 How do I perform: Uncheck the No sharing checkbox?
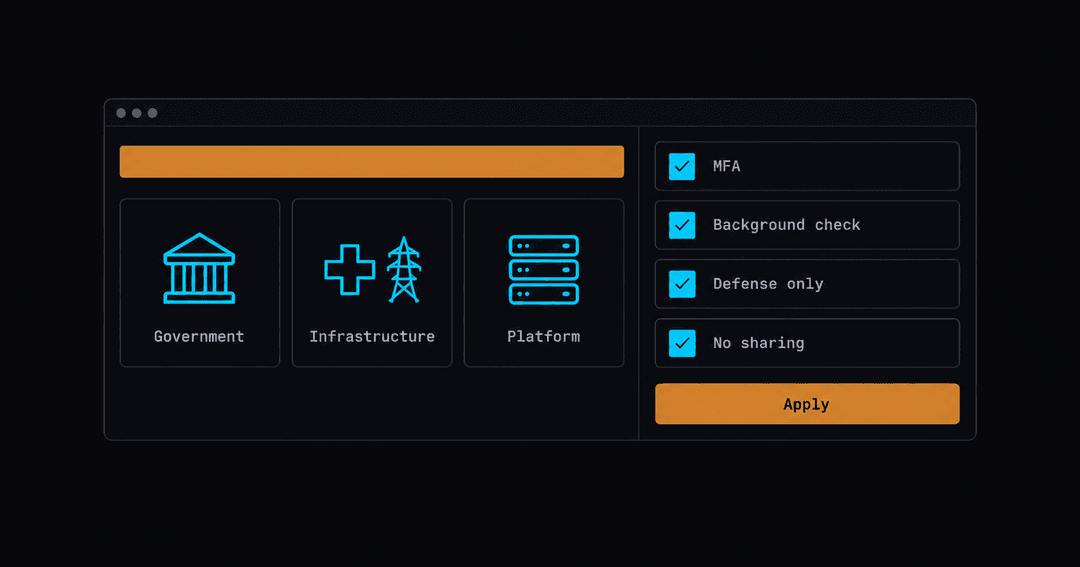pos(682,343)
